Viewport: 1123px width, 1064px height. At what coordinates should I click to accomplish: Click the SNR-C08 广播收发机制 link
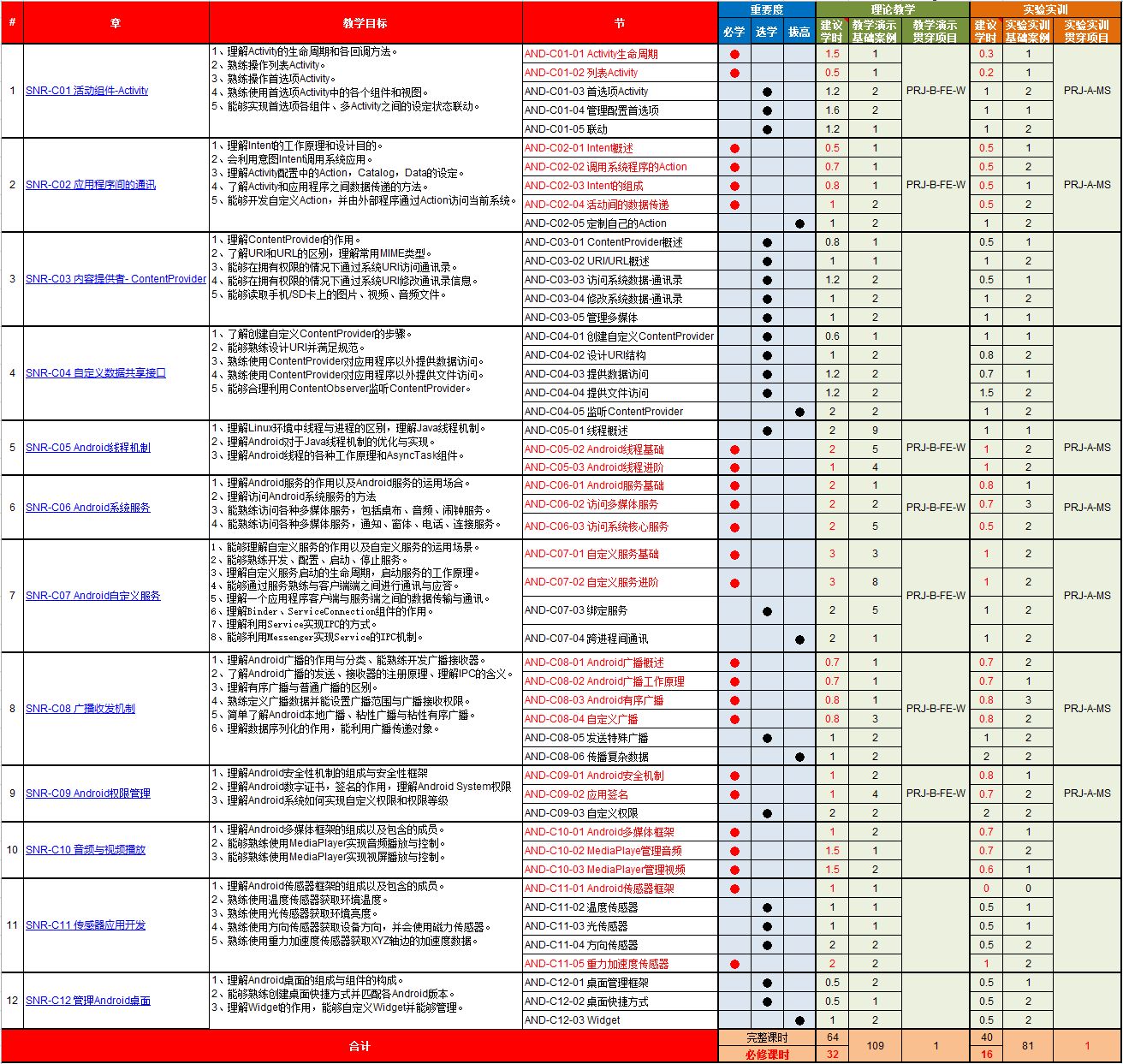pos(80,709)
